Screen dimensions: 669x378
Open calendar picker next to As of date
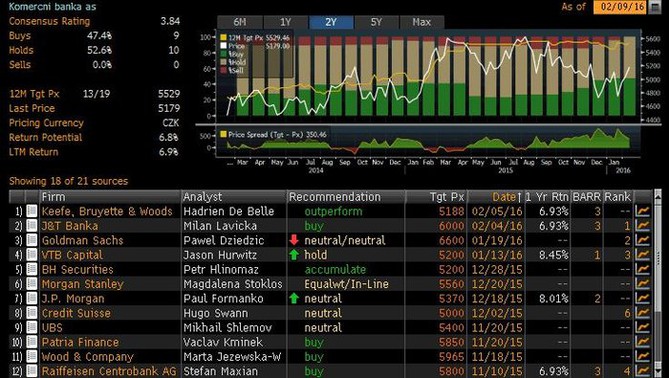[654, 7]
